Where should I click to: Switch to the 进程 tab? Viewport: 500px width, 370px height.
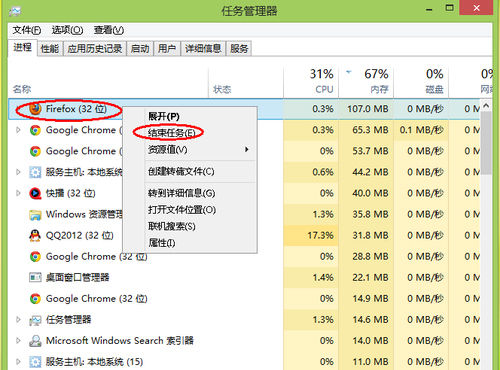22,48
